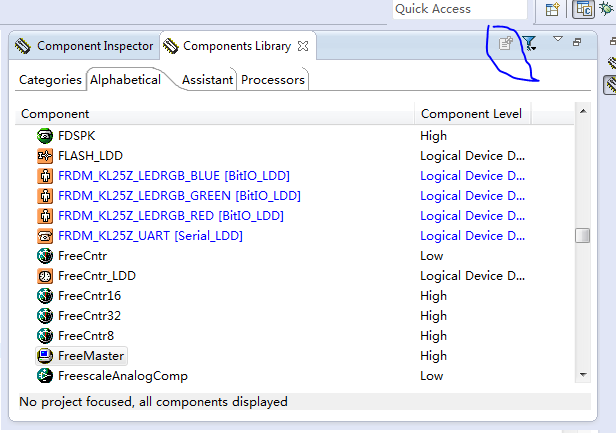Click the FLASH_LDD component icon
616x433 pixels.
45,155
